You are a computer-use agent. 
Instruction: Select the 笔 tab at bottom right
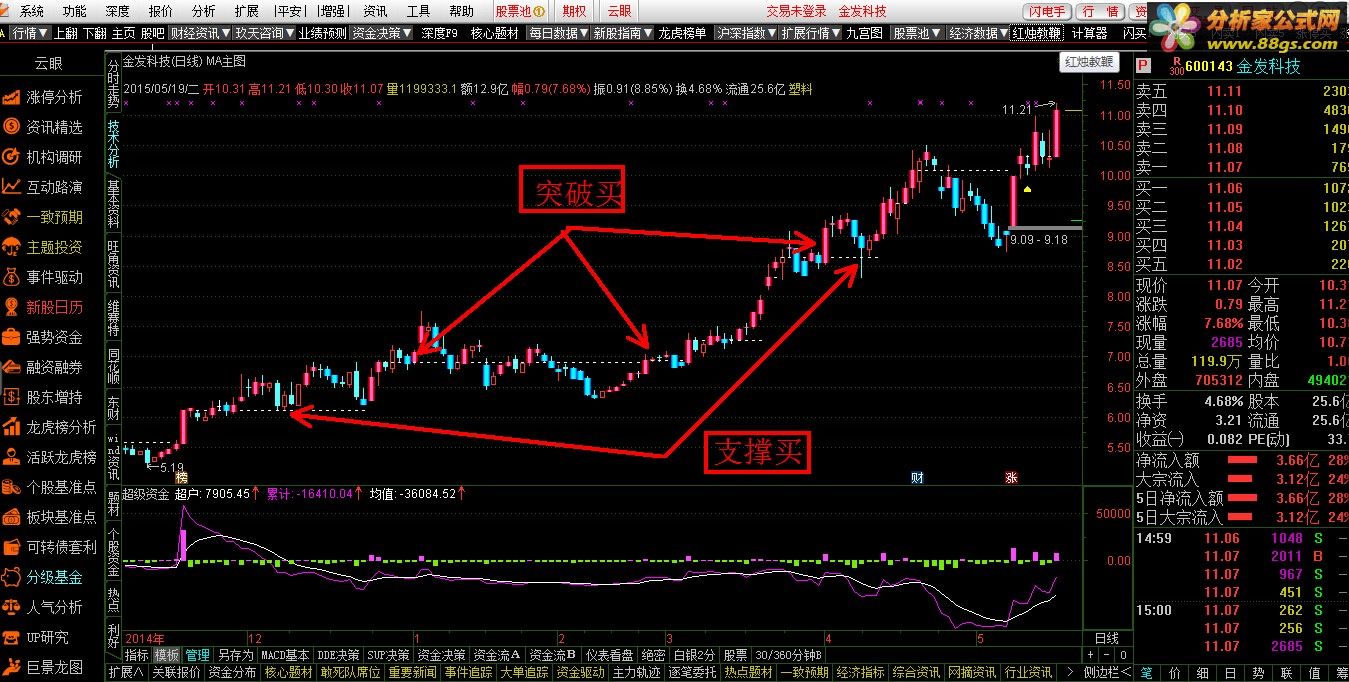tap(1146, 672)
